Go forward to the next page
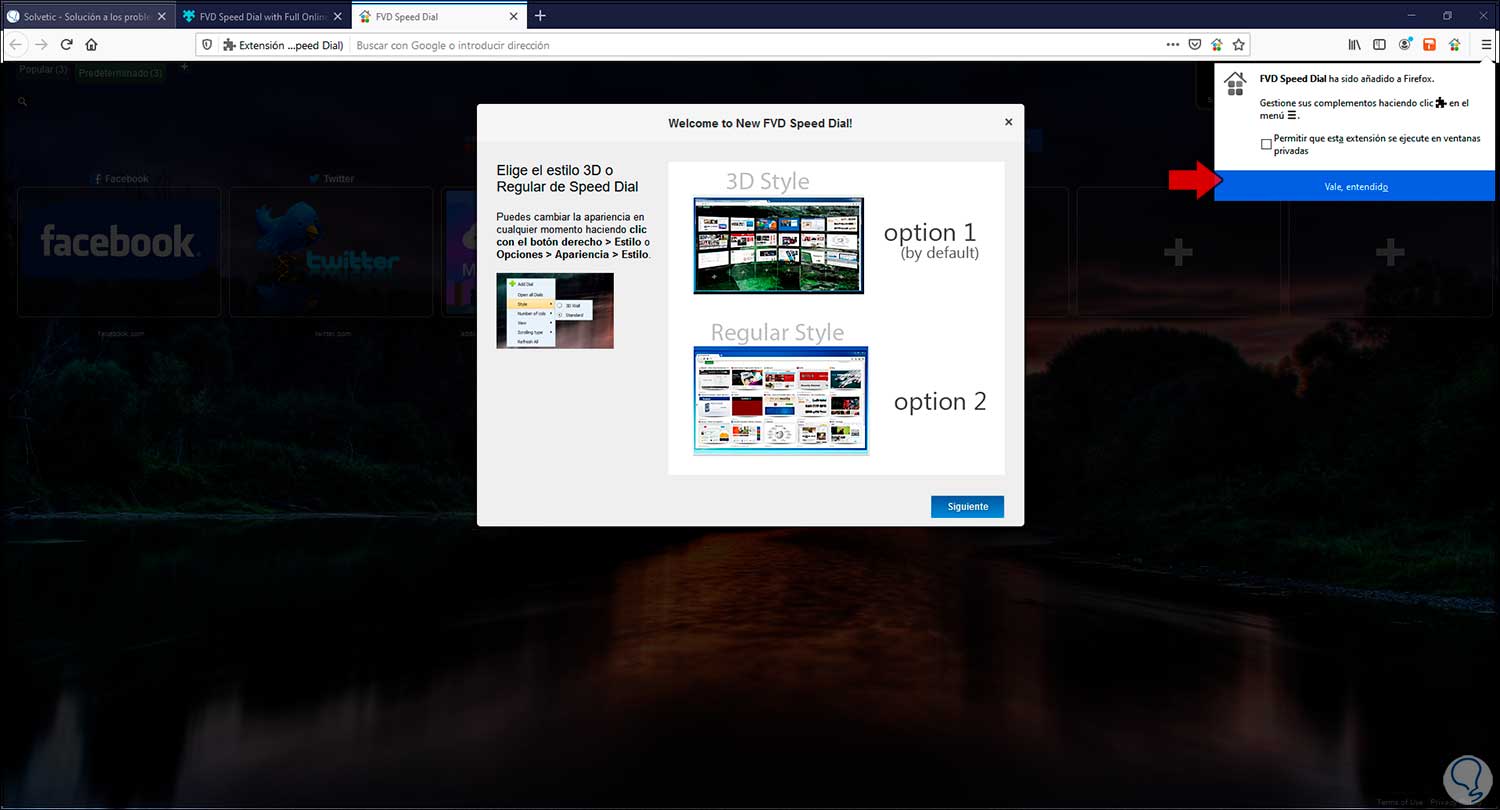Viewport: 1500px width, 810px height. click(x=41, y=45)
